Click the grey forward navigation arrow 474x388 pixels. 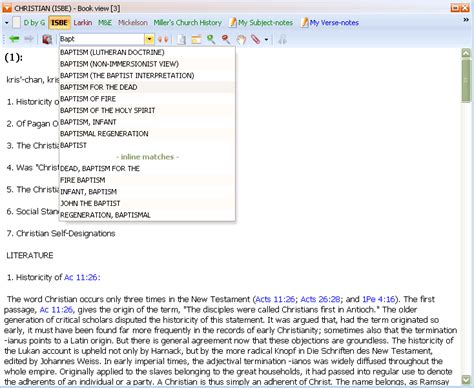29,39
